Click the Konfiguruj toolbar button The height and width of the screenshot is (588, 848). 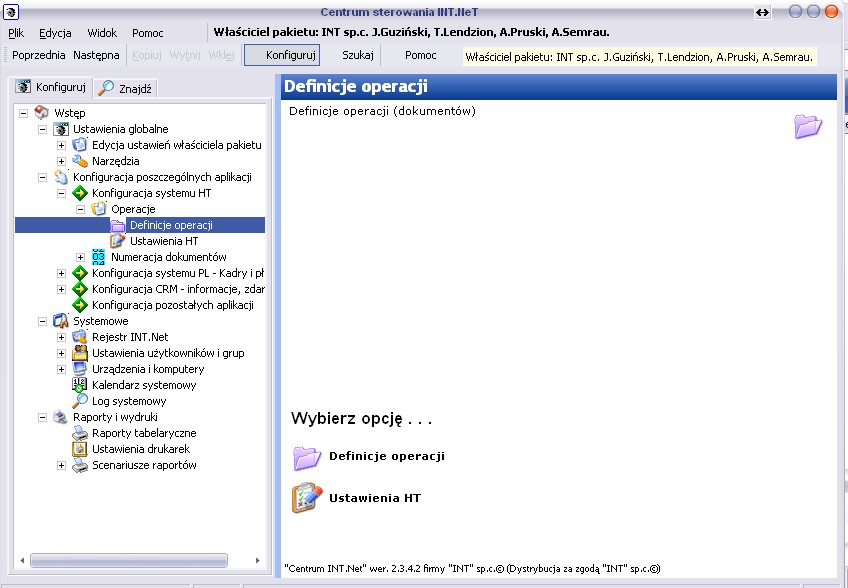pyautogui.click(x=282, y=55)
